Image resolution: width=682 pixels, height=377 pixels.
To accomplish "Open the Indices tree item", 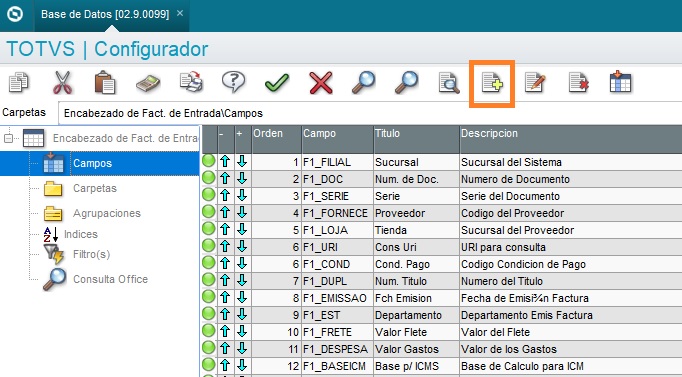I will (x=81, y=234).
